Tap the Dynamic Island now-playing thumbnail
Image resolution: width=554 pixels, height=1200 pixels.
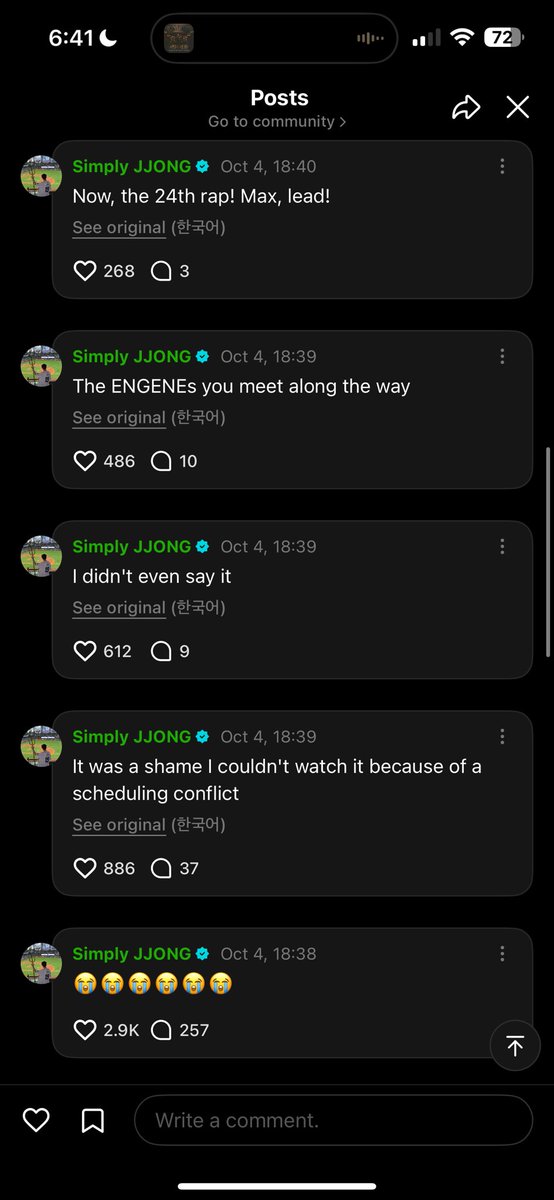(x=178, y=38)
